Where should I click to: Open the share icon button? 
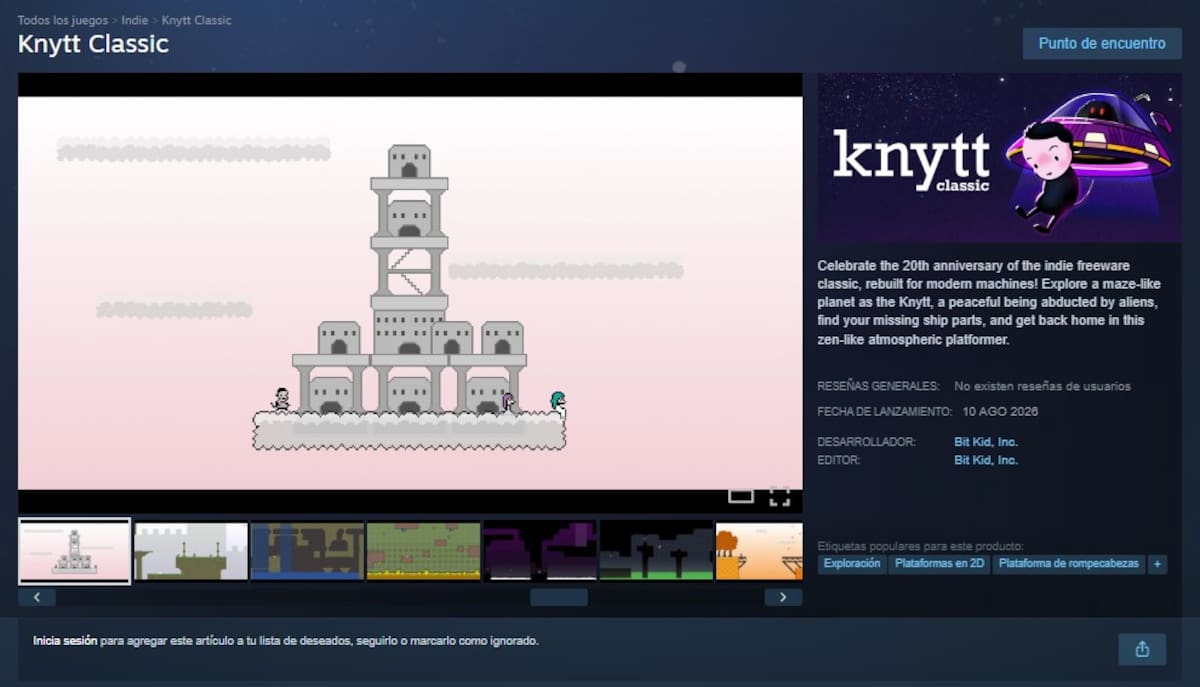pos(1142,649)
